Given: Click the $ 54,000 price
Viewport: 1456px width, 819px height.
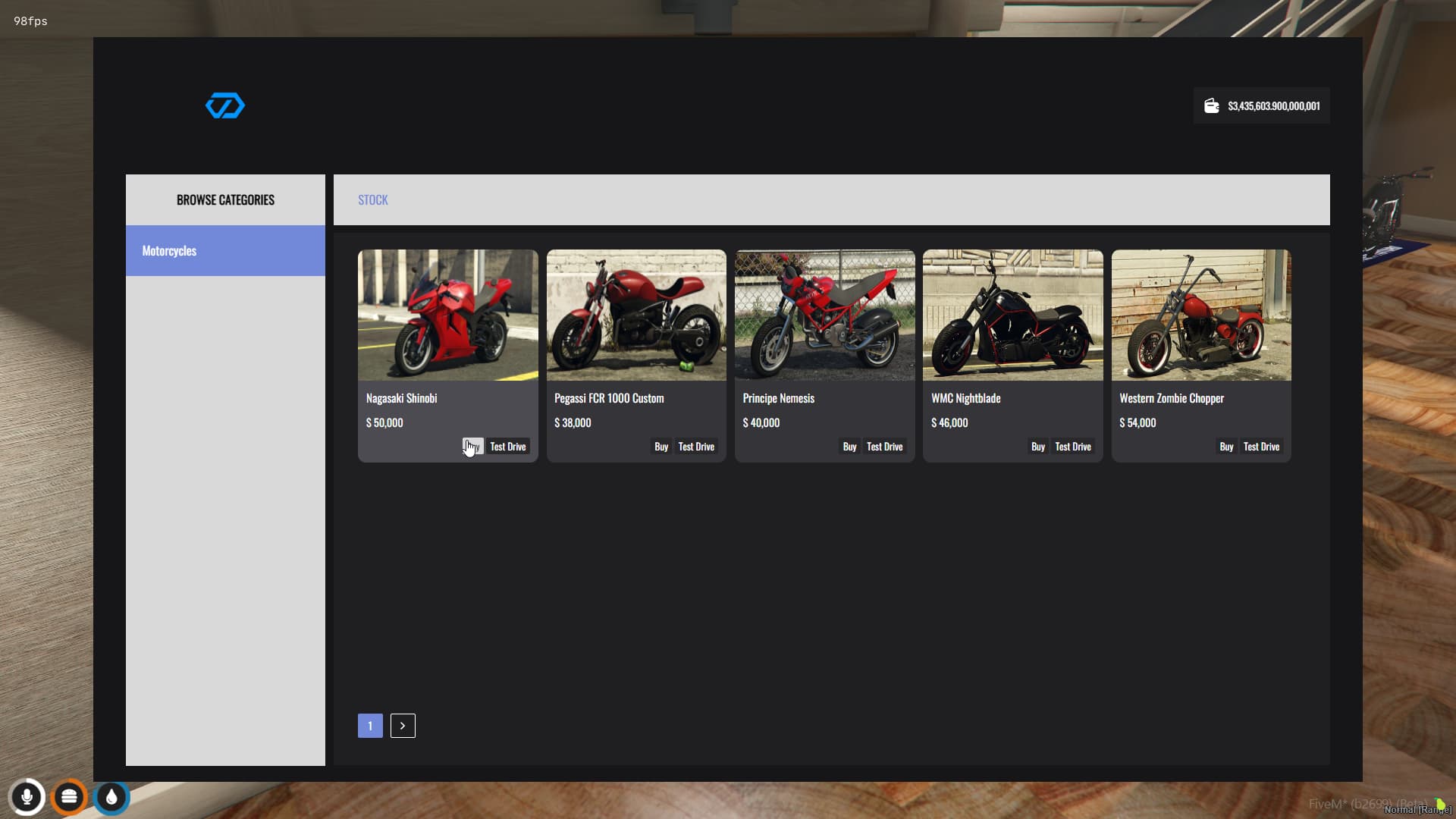Looking at the screenshot, I should point(1137,423).
